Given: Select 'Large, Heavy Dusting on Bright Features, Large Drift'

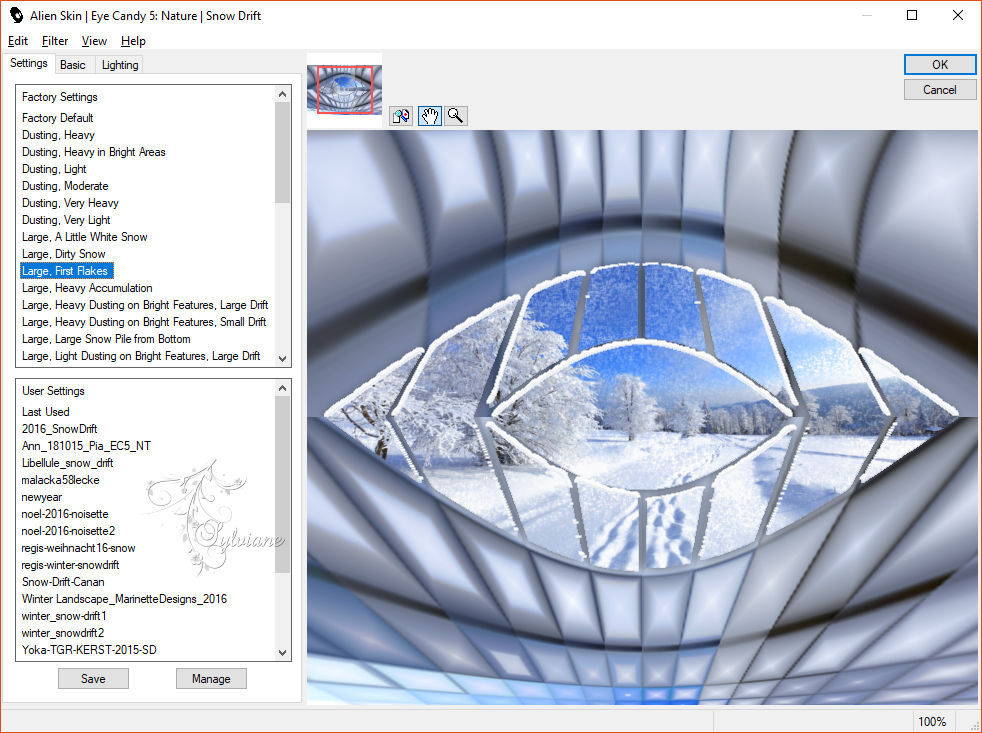Looking at the screenshot, I should 145,304.
